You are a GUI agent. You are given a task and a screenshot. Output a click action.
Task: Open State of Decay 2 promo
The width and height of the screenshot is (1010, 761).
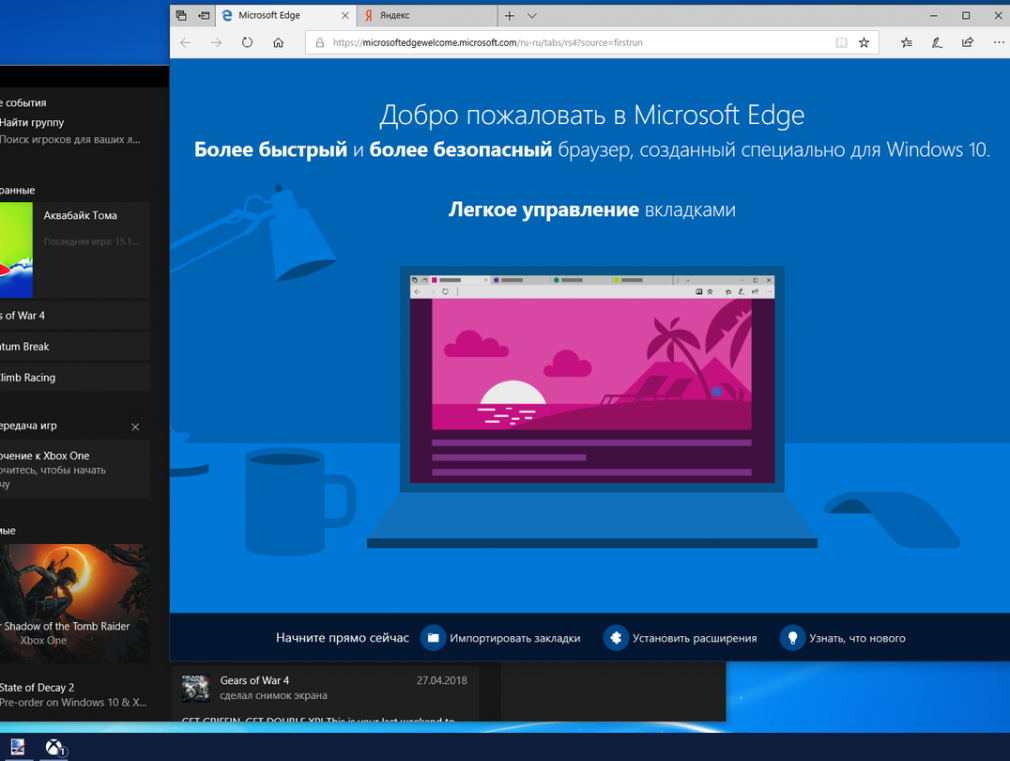(x=75, y=695)
